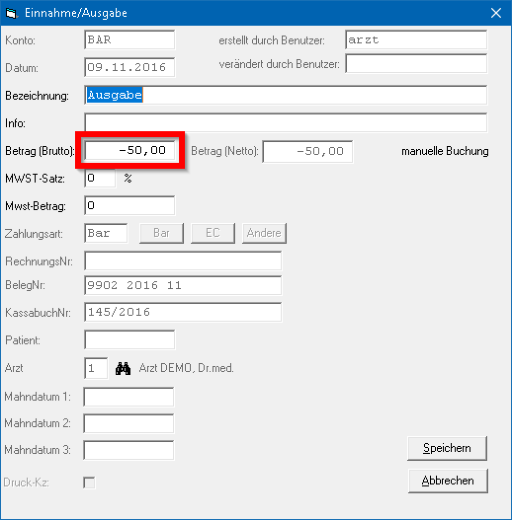Click the Abbrechen button
This screenshot has height=520, width=512.
[x=448, y=481]
